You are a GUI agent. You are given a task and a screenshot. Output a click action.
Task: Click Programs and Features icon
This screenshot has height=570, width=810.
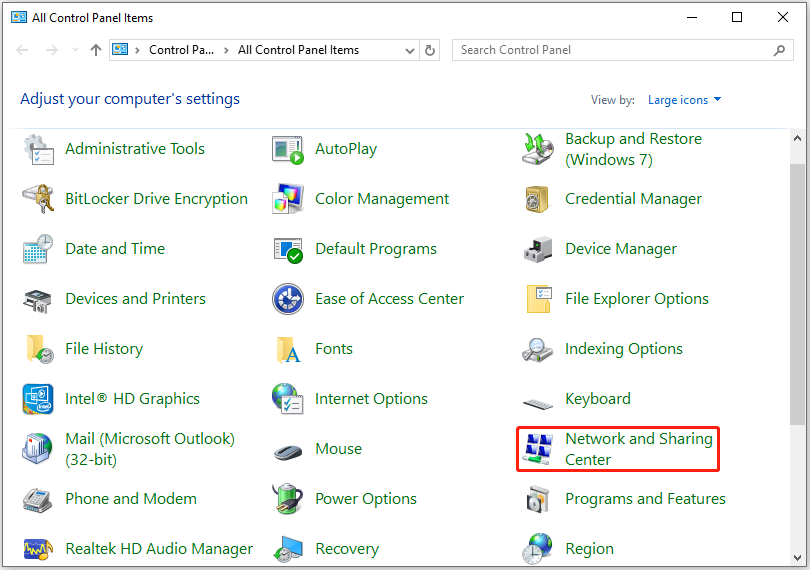pos(538,499)
